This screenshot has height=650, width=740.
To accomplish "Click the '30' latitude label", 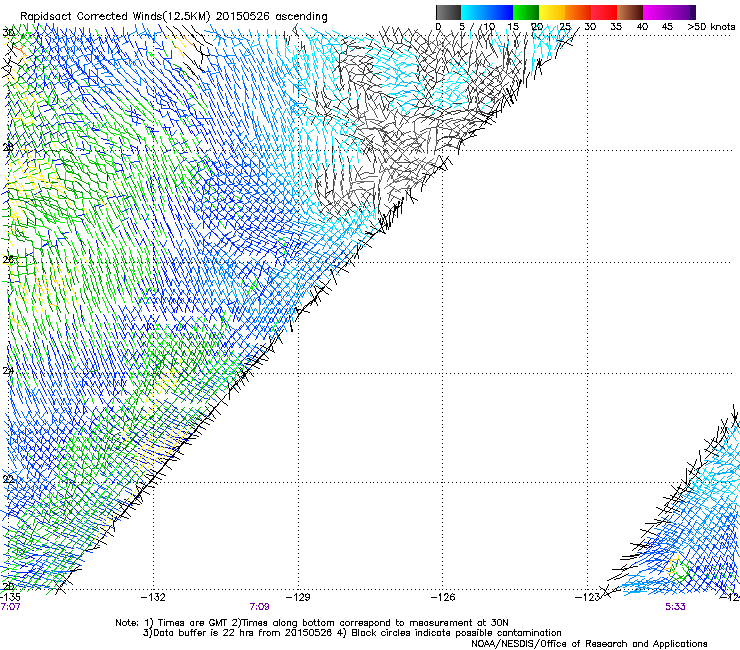I will point(8,33).
